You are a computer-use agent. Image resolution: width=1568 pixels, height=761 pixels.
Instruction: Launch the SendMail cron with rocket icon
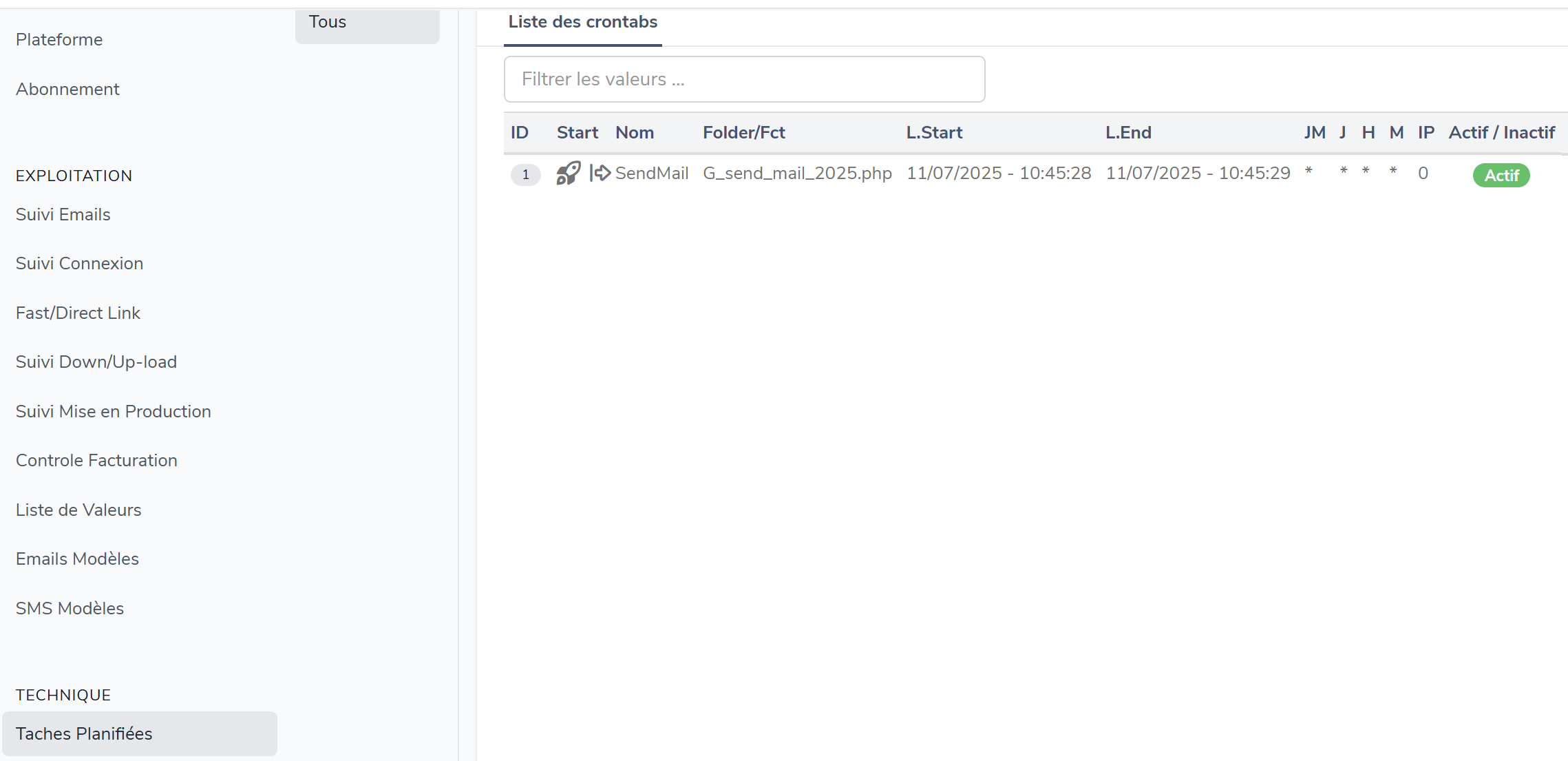(x=568, y=174)
